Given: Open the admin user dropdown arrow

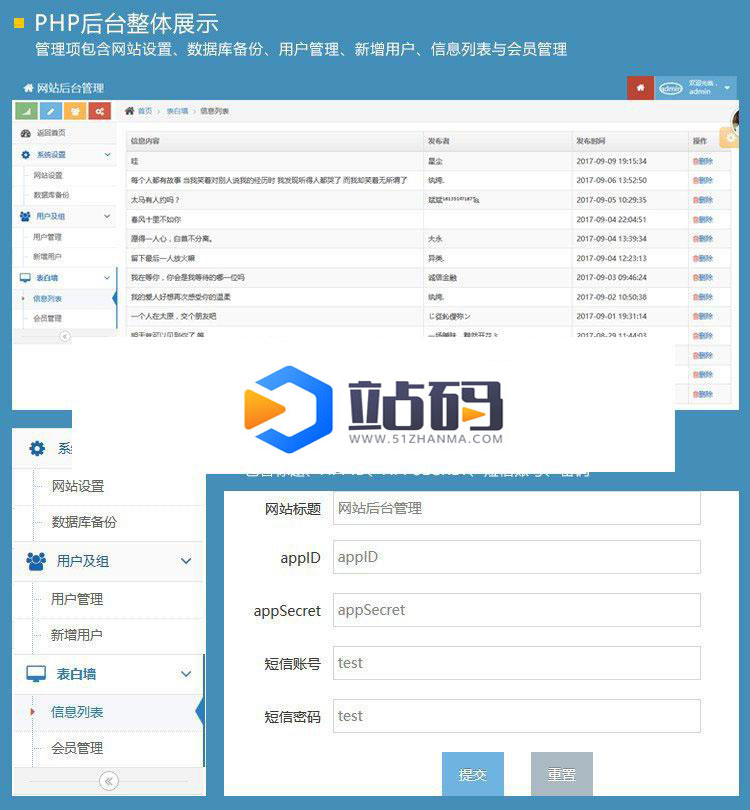Looking at the screenshot, I should click(727, 88).
